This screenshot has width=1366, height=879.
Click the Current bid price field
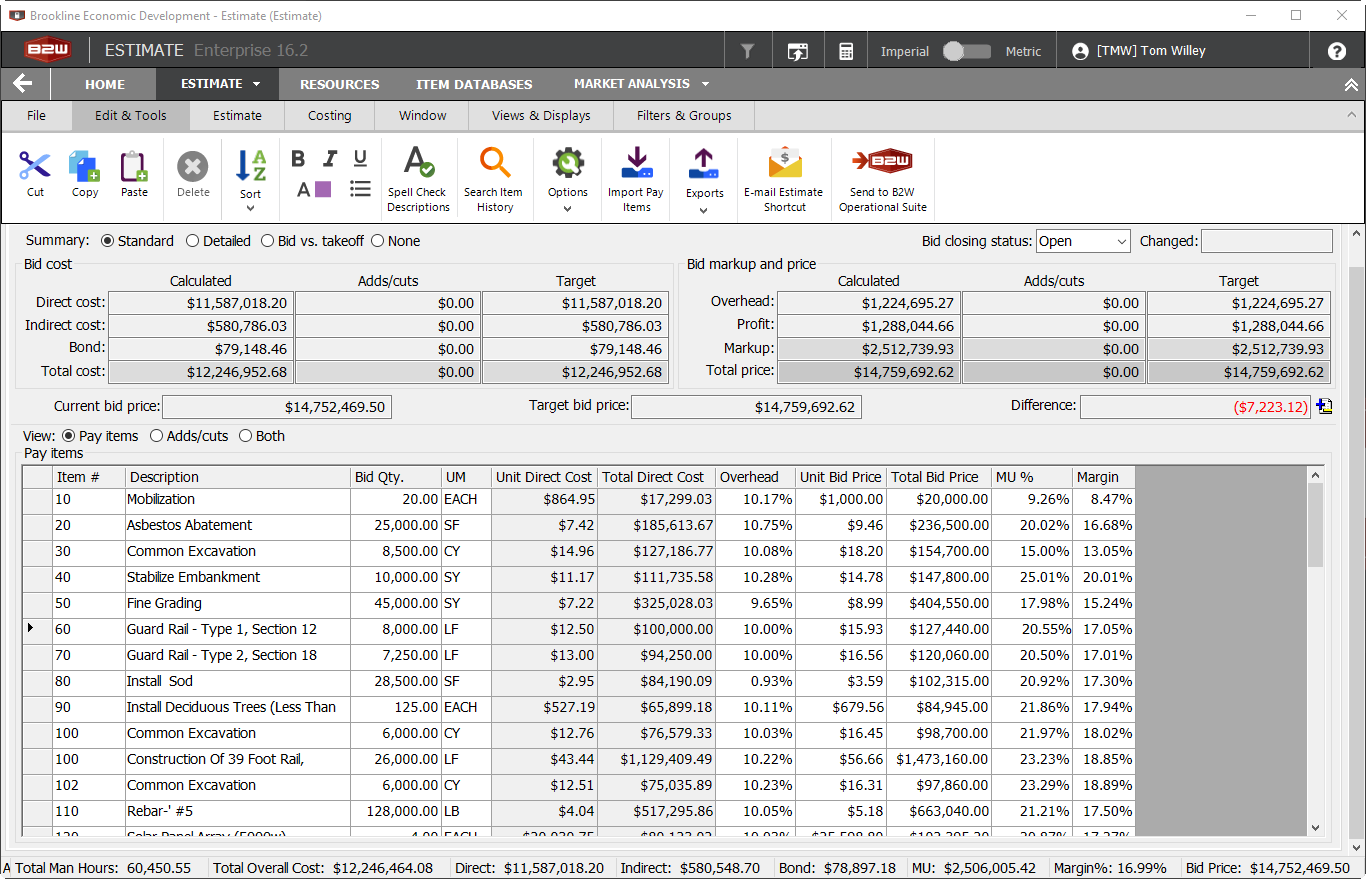coord(277,407)
